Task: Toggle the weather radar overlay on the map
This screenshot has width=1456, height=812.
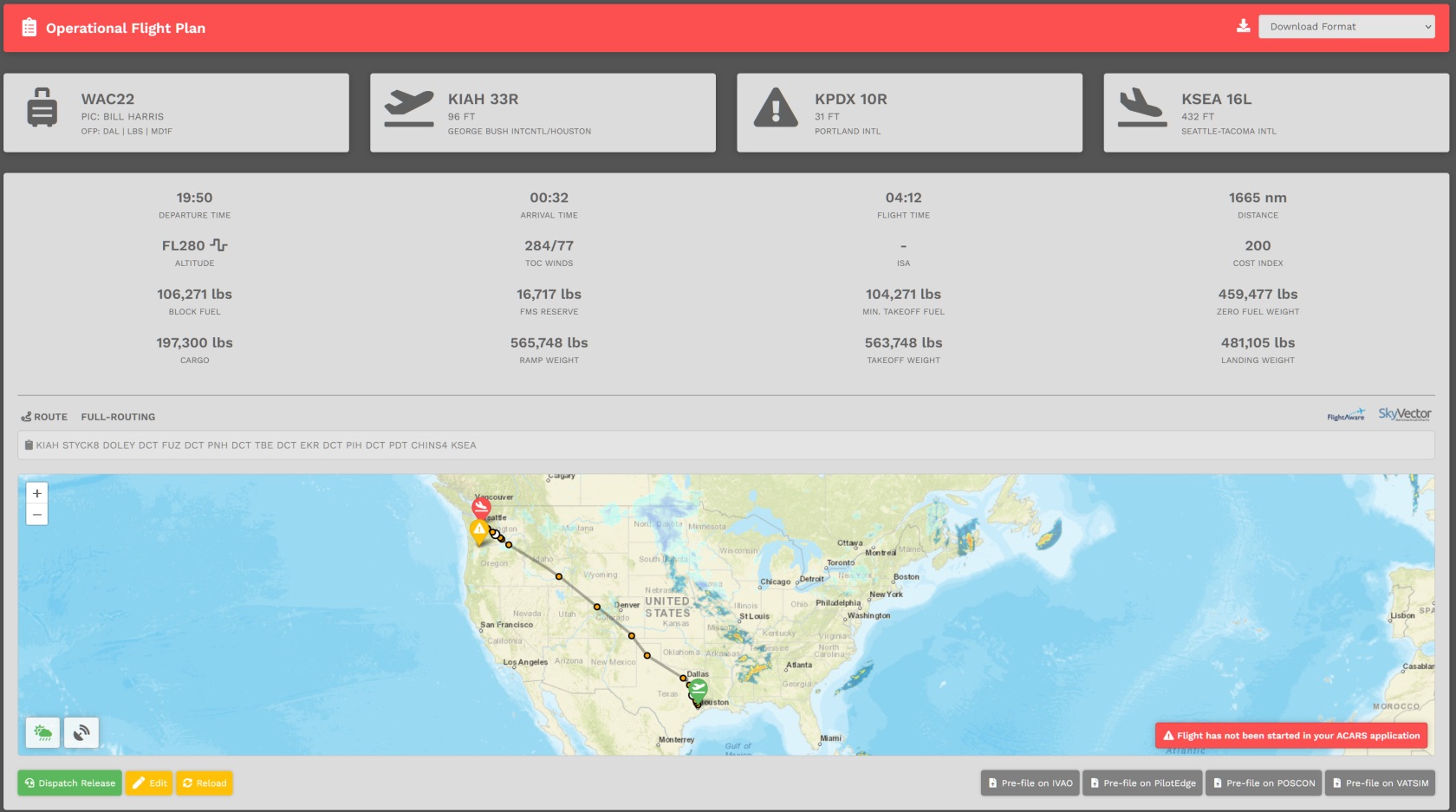Action: click(42, 732)
